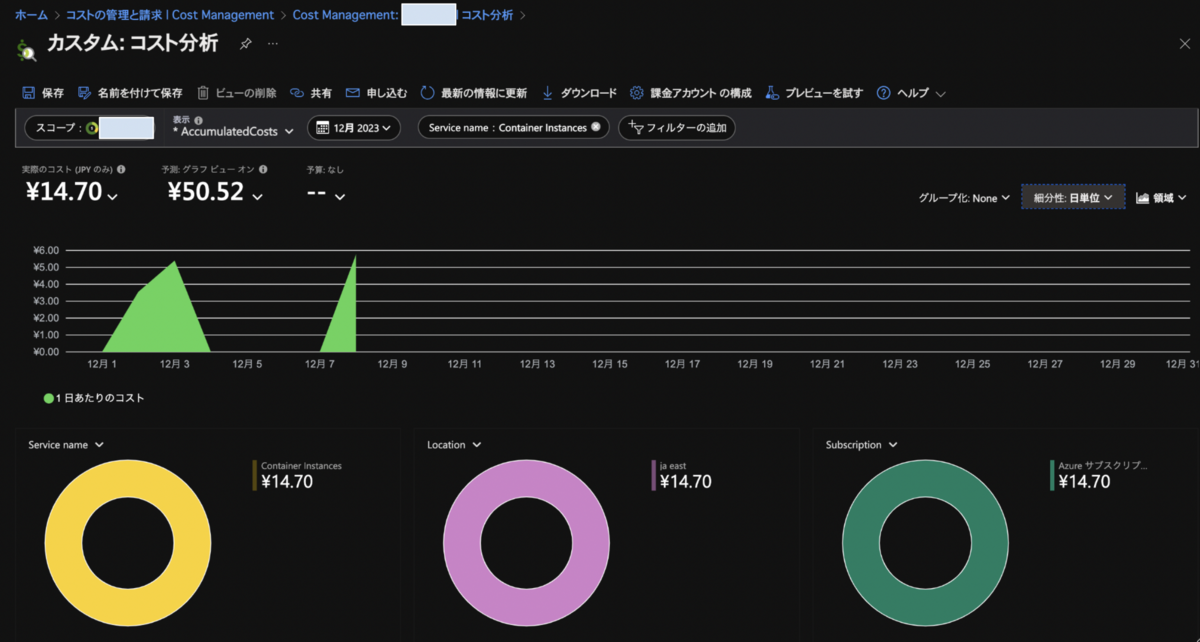
Task: Change the Location chart grouping dropdown
Action: 454,445
